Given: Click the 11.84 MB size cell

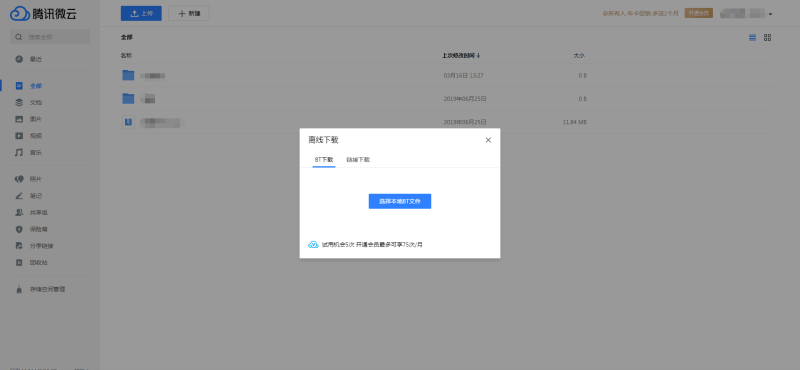Looking at the screenshot, I should pos(574,122).
